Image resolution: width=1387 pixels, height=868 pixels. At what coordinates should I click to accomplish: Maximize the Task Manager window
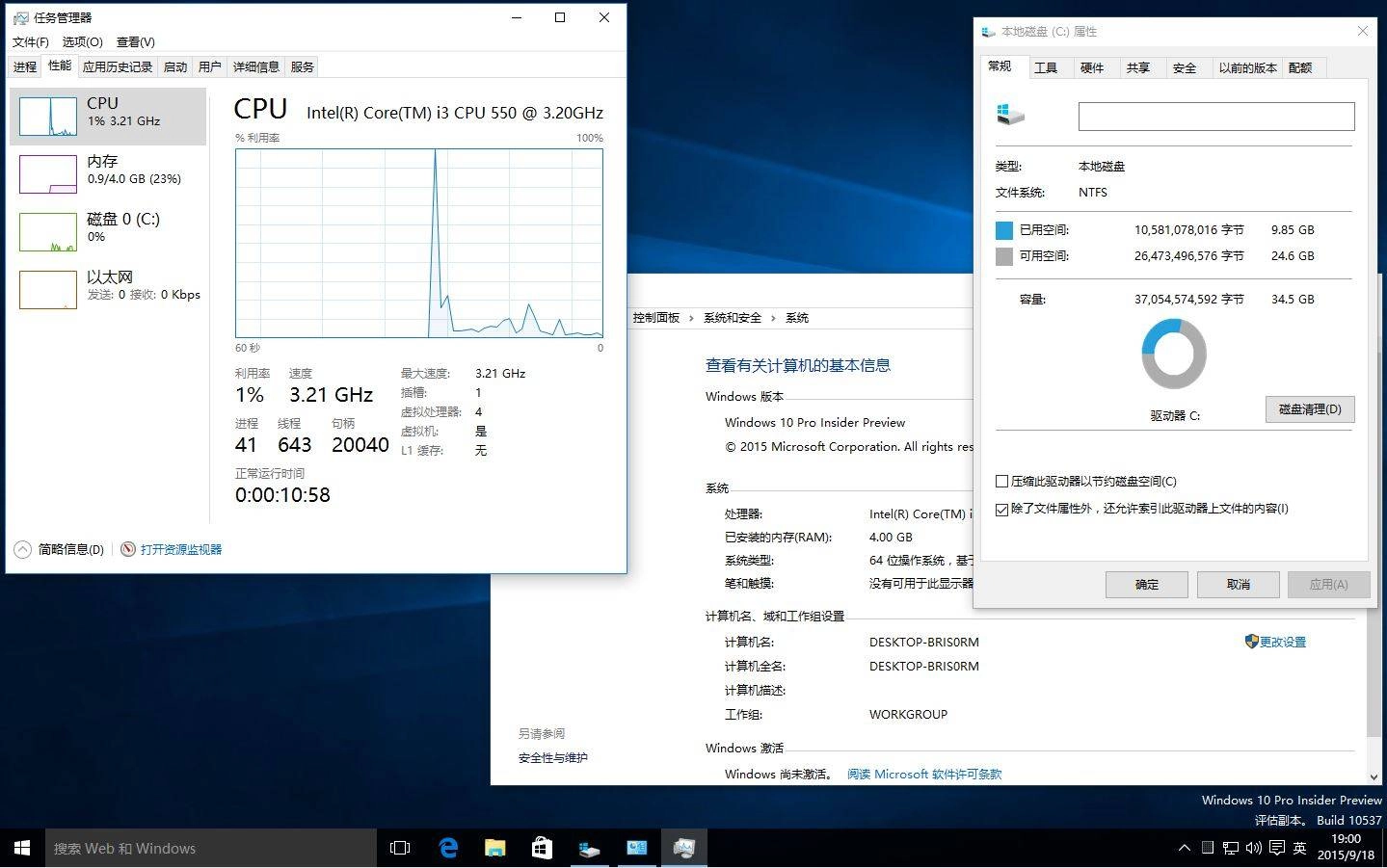click(560, 17)
